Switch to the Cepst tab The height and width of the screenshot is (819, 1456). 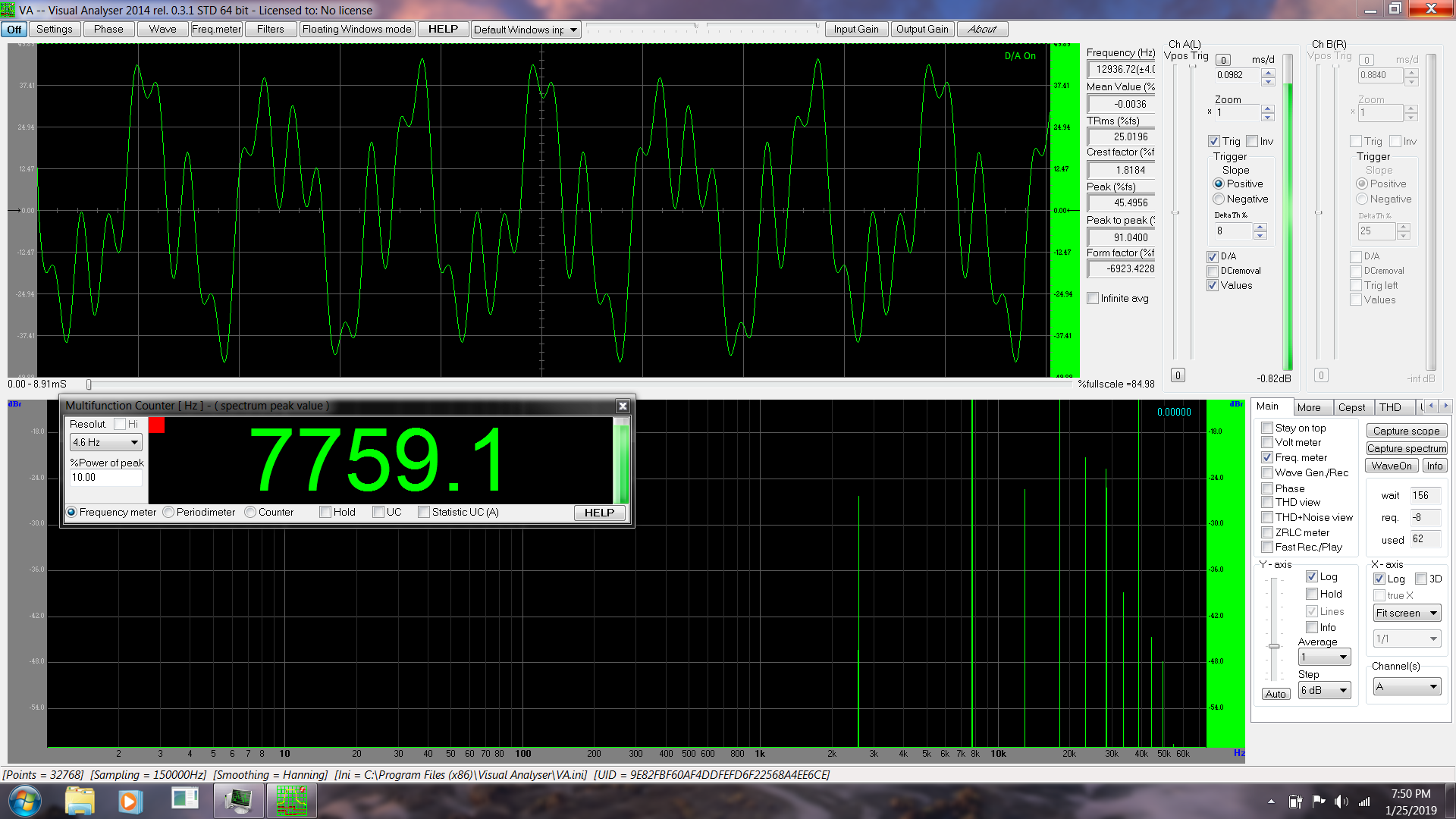(1351, 407)
